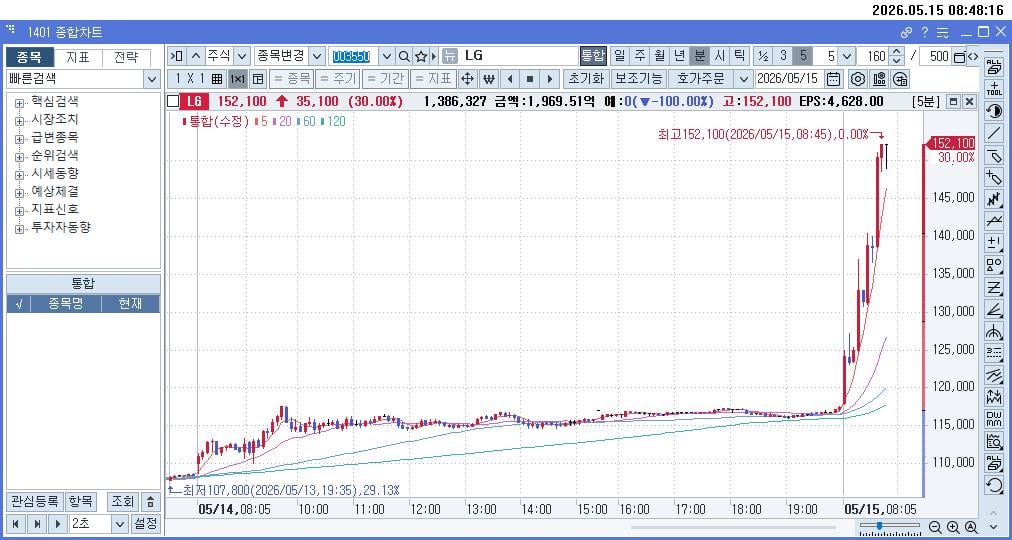The image size is (1012, 540).
Task: Click the search magnifier next to stock code
Action: pyautogui.click(x=404, y=56)
